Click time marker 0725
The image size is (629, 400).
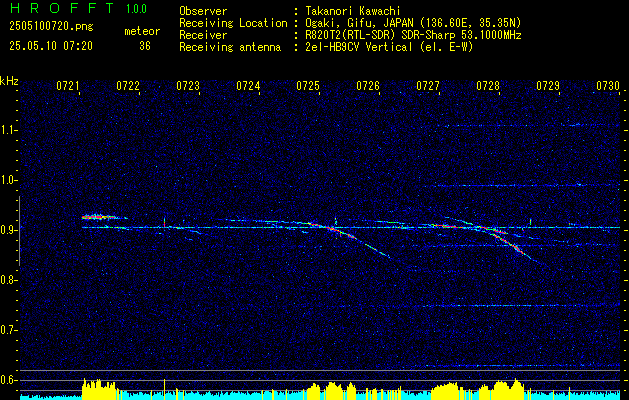tap(308, 86)
